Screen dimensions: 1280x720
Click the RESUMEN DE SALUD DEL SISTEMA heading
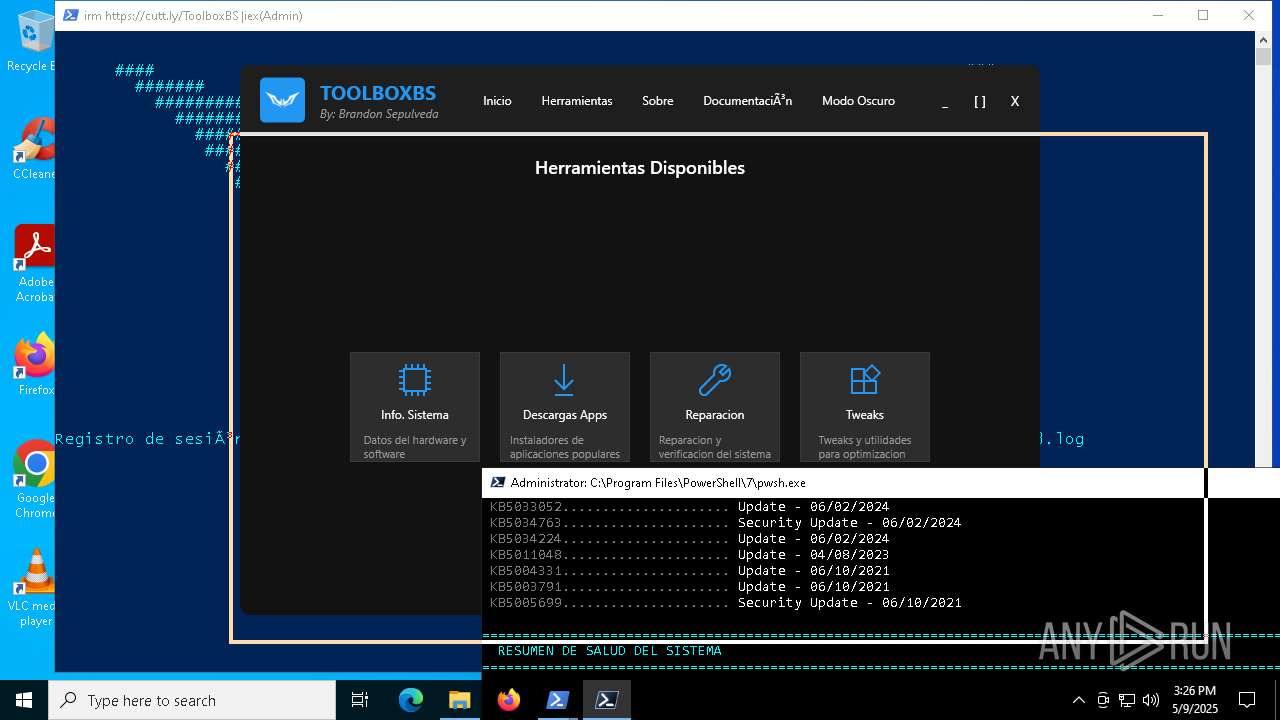coord(609,651)
